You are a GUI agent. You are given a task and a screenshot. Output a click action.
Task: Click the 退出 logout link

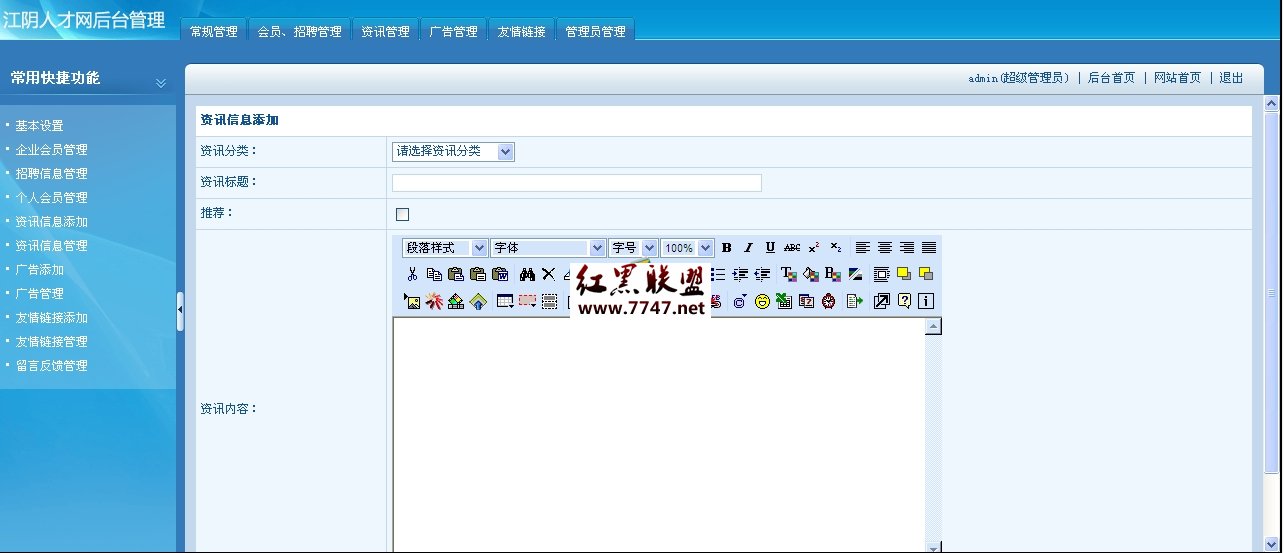pos(1231,78)
